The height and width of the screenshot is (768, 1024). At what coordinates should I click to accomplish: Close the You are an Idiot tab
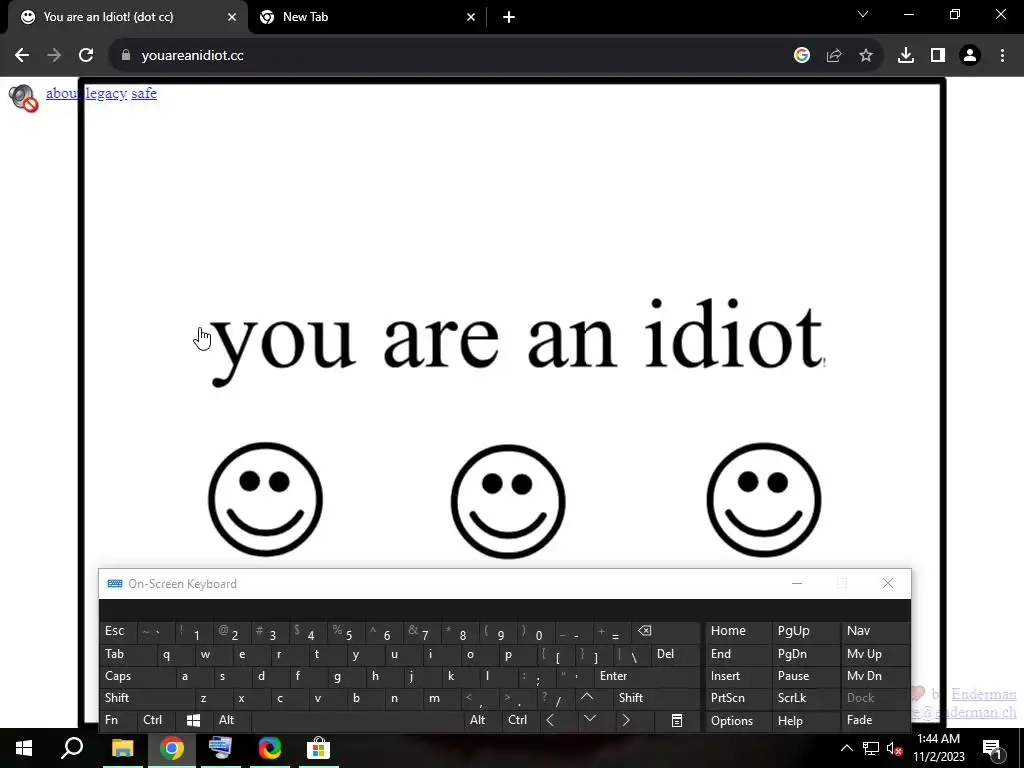click(232, 17)
